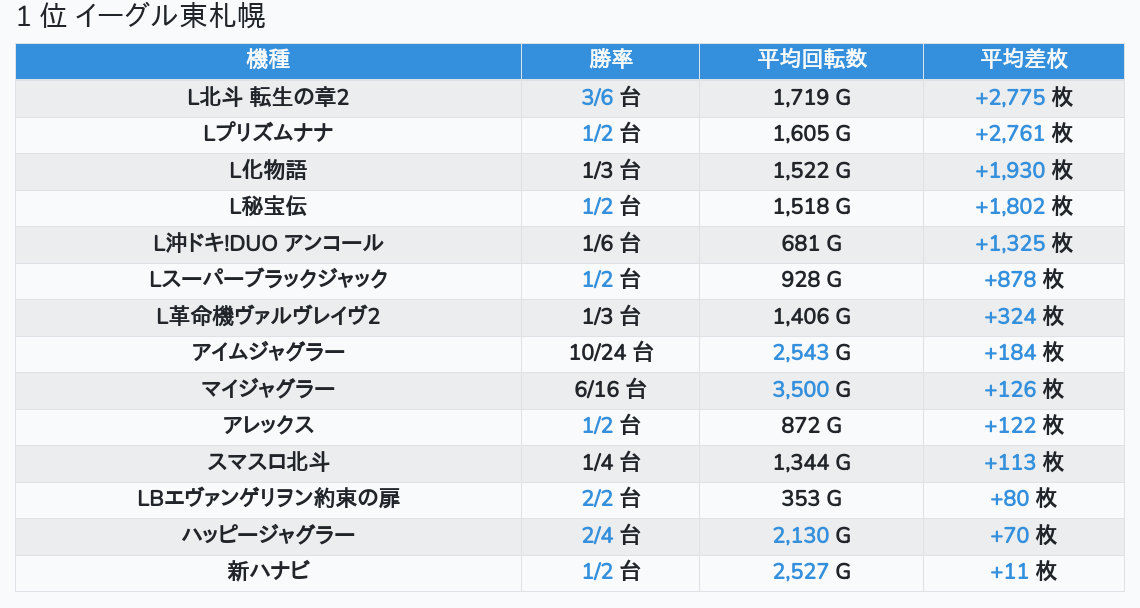The width and height of the screenshot is (1140, 608).
Task: Click the 機種 column header
Action: (268, 60)
